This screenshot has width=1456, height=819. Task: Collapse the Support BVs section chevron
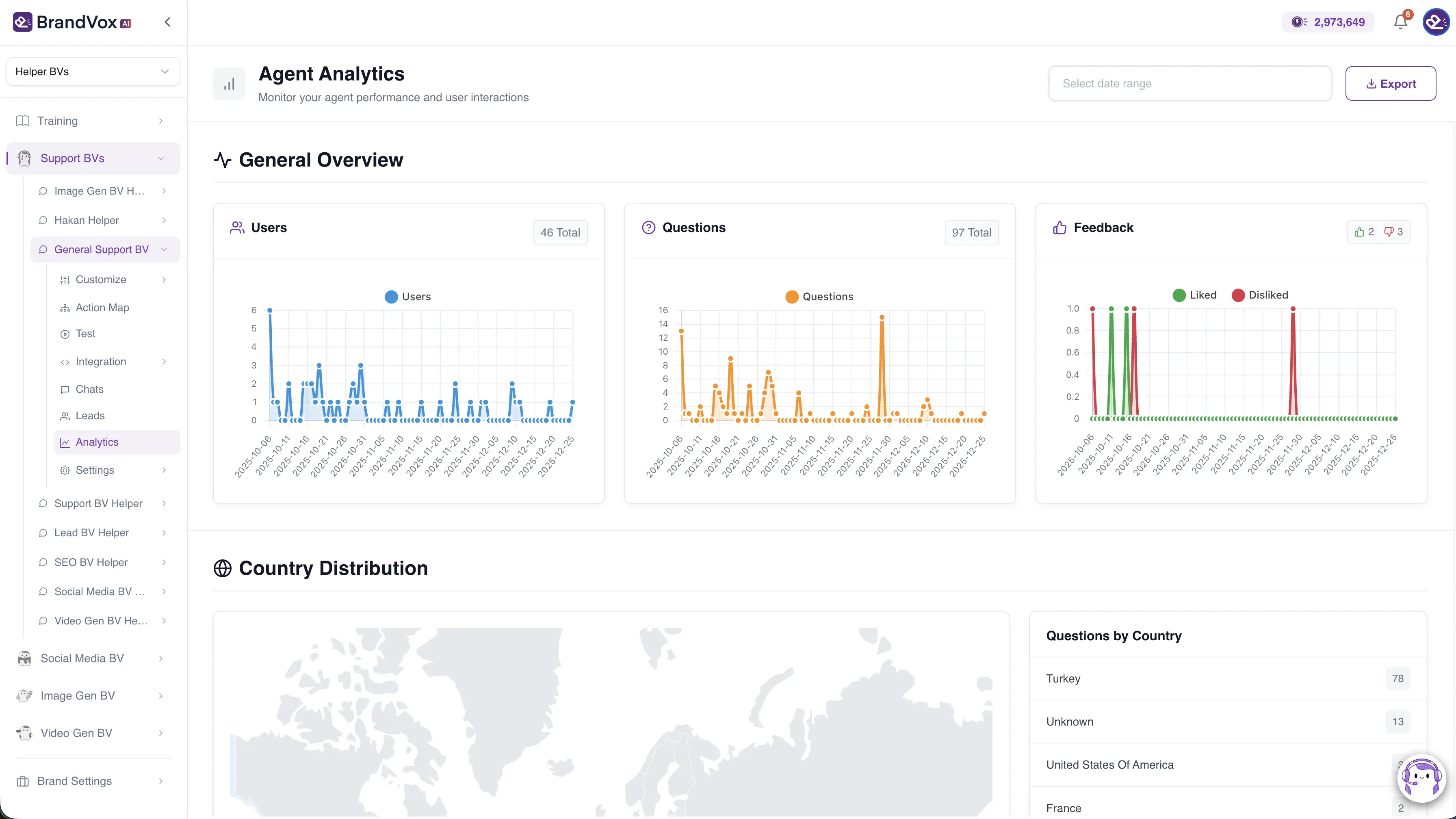point(161,158)
